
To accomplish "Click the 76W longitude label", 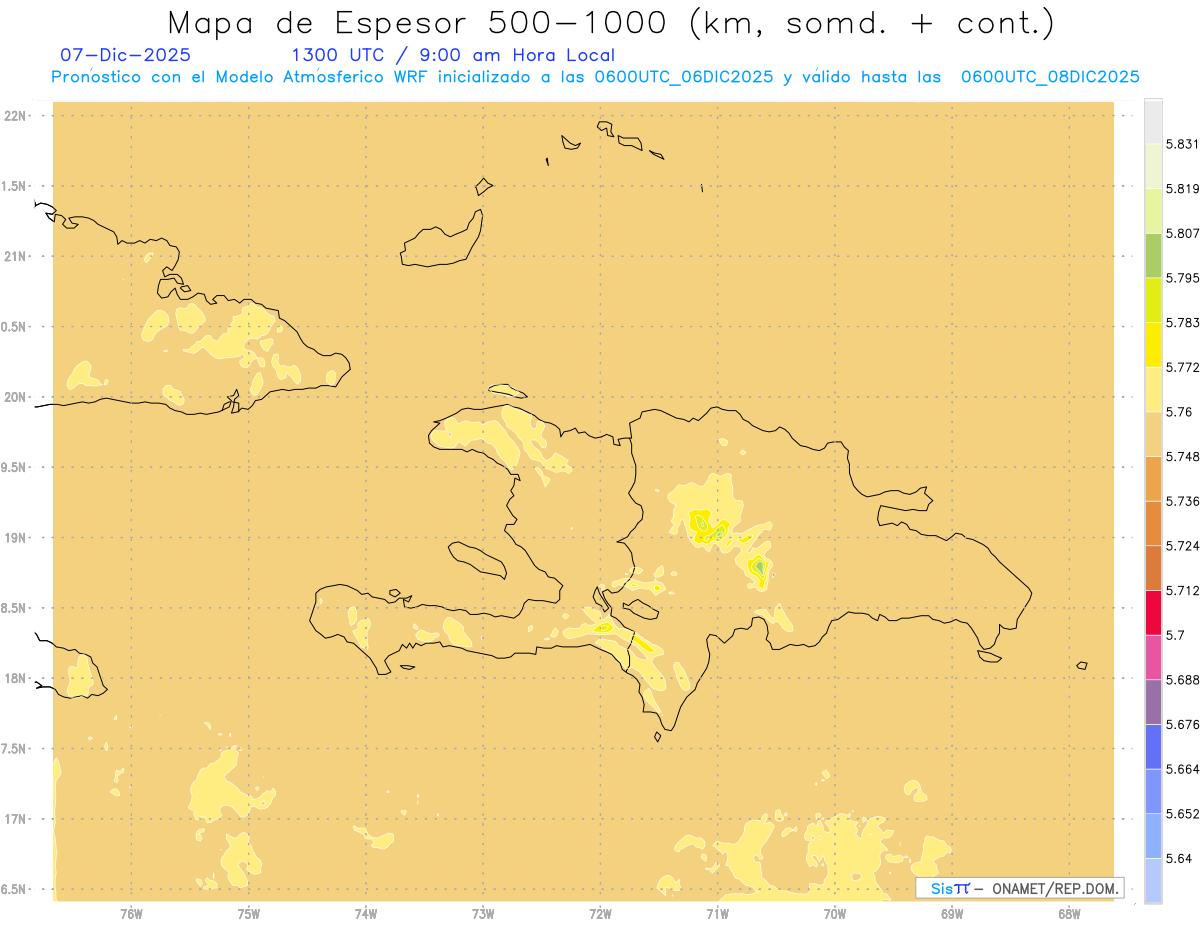I will pyautogui.click(x=131, y=914).
